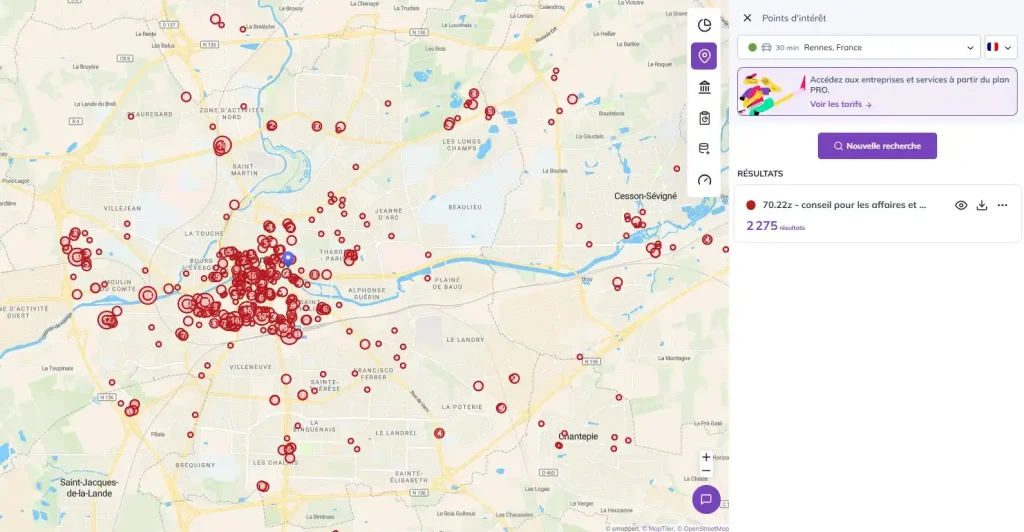Open the speedometer gauge icon panel
This screenshot has width=1024, height=532.
coord(704,180)
